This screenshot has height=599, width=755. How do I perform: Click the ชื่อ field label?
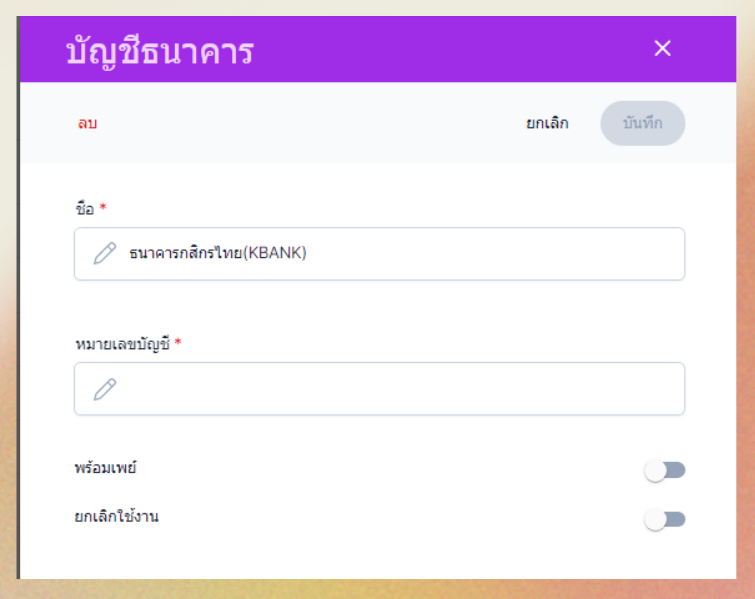(x=85, y=209)
